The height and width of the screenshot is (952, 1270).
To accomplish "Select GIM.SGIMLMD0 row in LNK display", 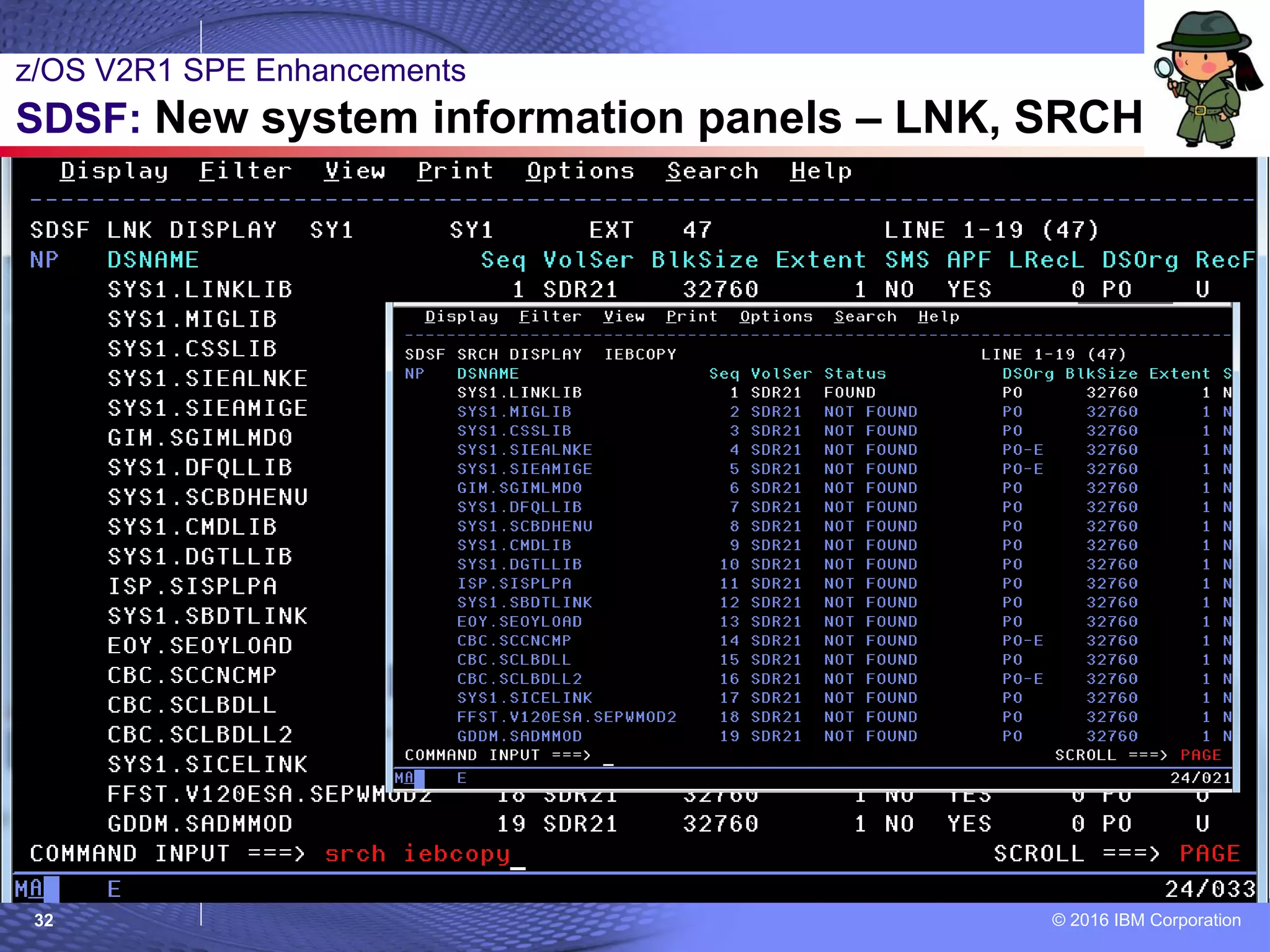I will (200, 438).
